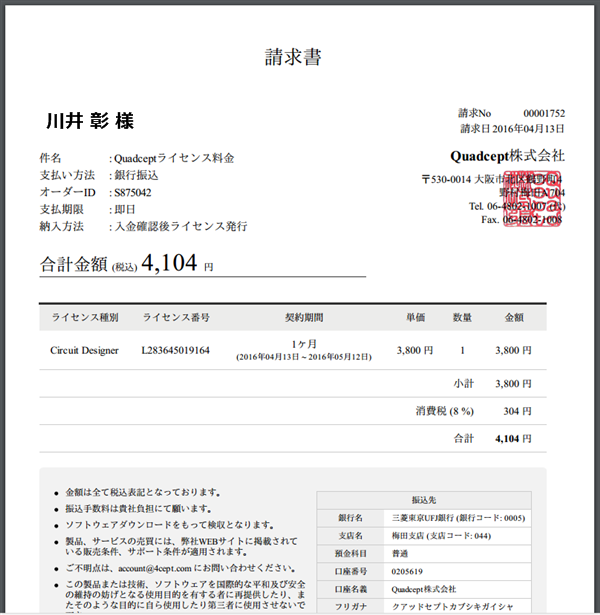Screen dimensions: 600x615
Task: Select the bold 4,104 円 table total
Action: [x=513, y=439]
